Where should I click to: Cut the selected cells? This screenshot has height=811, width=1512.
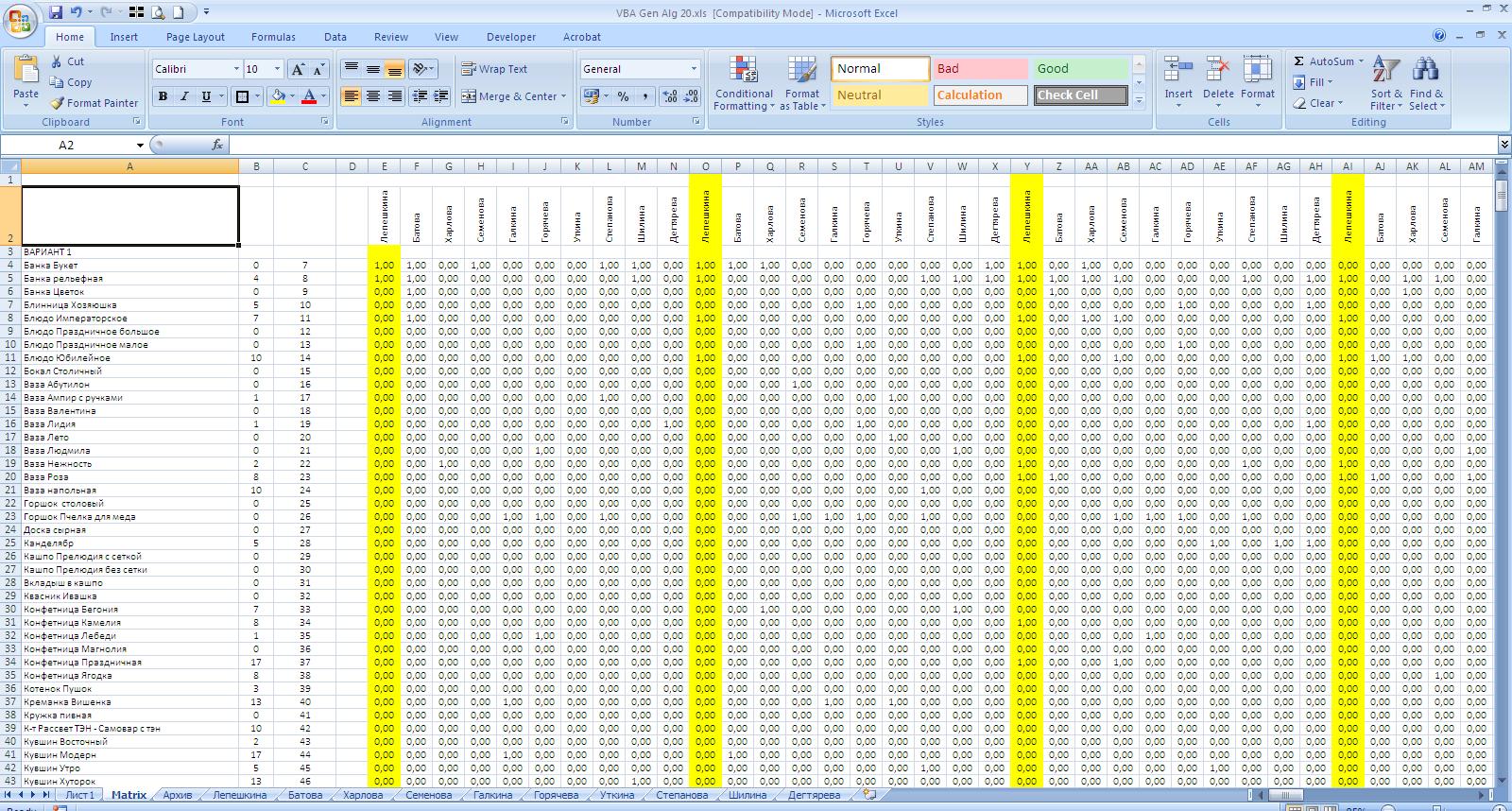67,61
